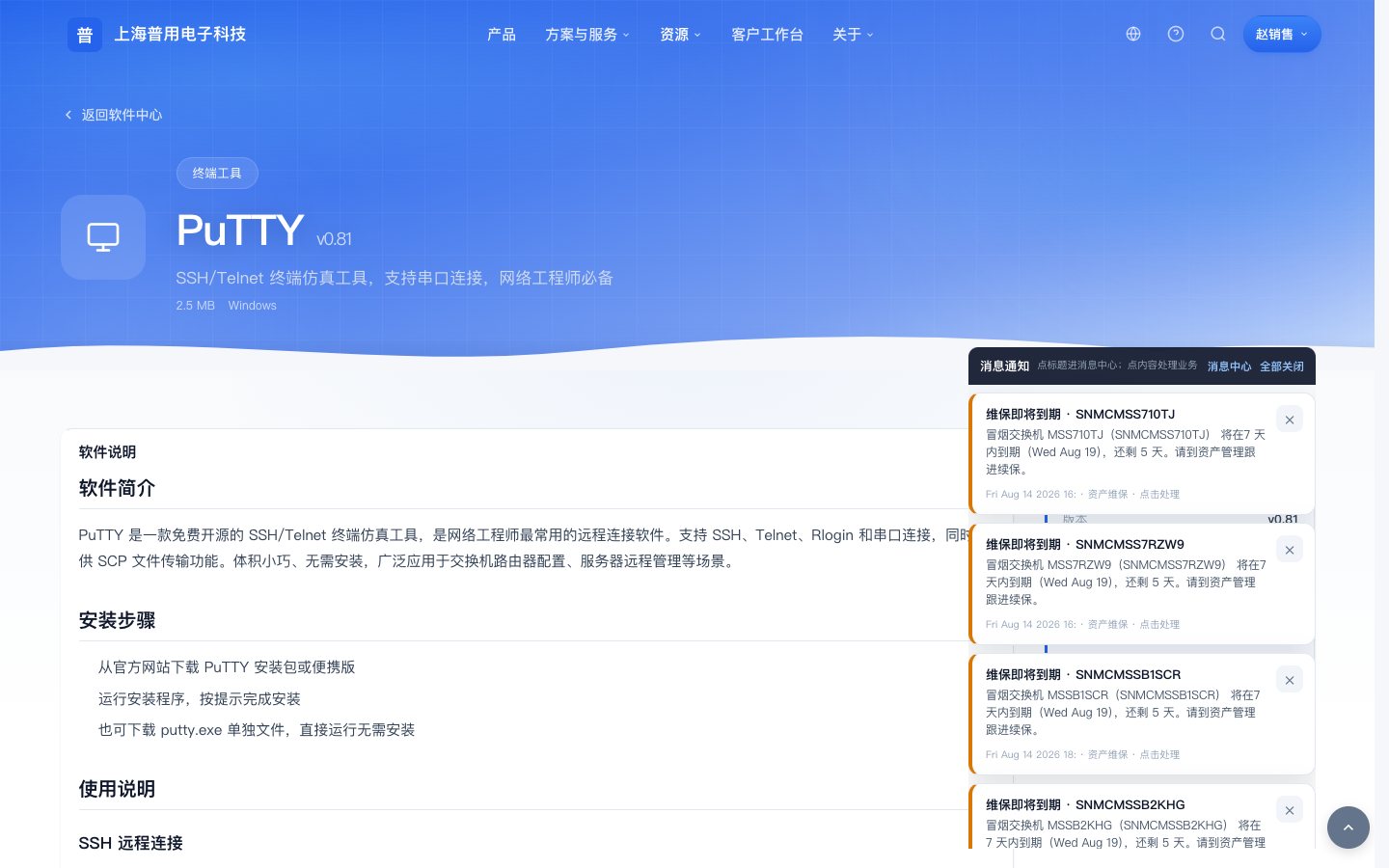
Task: Click 全部关闭 to close all notifications
Action: click(1281, 366)
